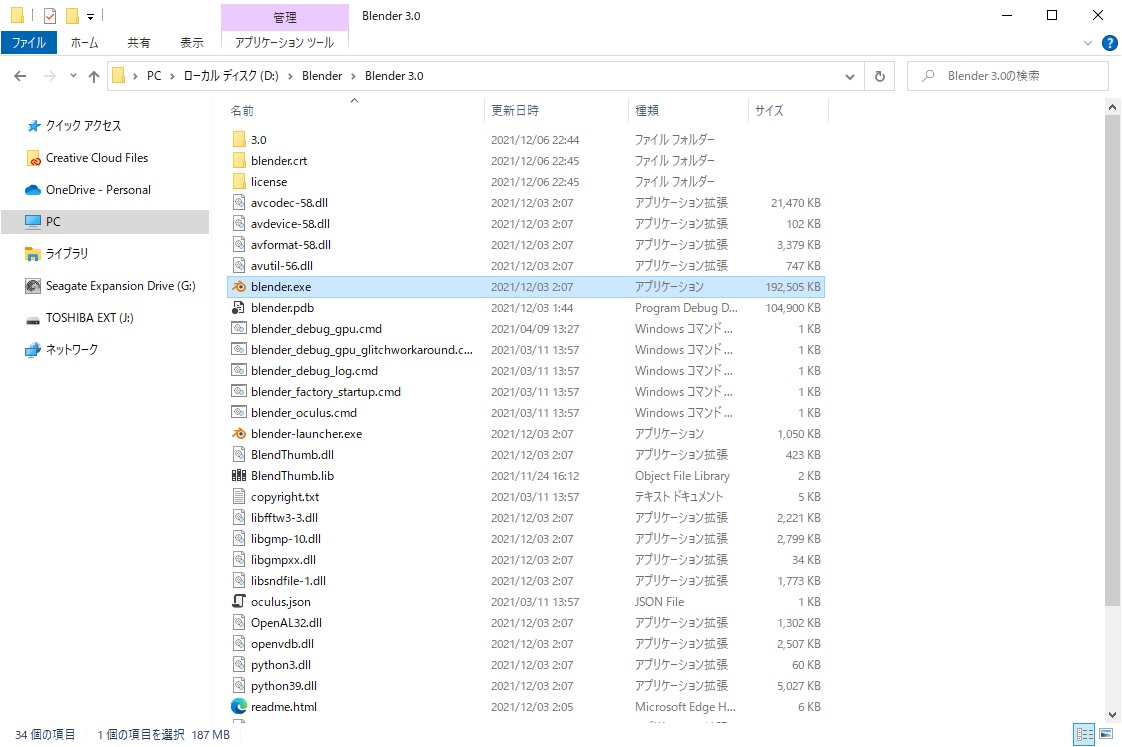Open the ホーム ribbon tab
This screenshot has width=1122, height=747.
pyautogui.click(x=84, y=43)
